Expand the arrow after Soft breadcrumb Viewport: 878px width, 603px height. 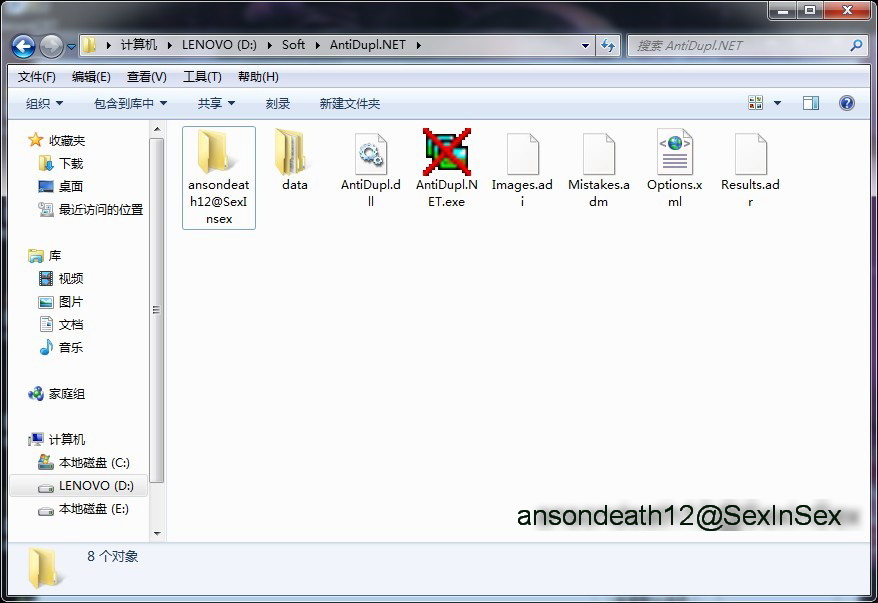[x=317, y=45]
